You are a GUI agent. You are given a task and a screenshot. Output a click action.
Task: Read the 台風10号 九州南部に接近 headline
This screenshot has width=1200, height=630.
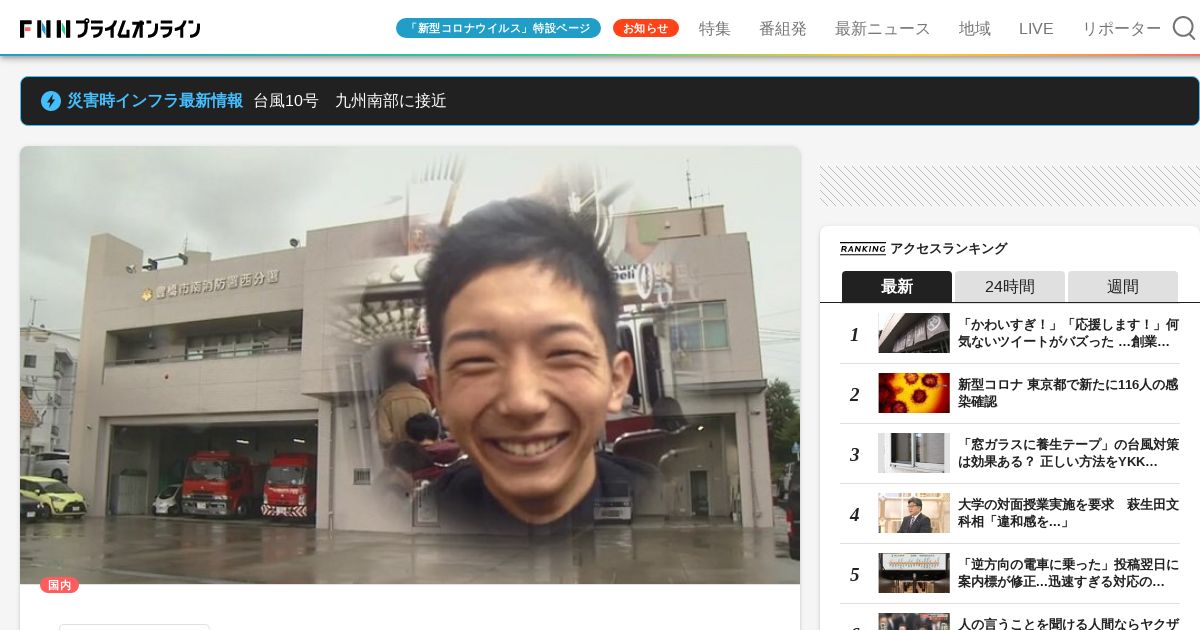pyautogui.click(x=350, y=101)
